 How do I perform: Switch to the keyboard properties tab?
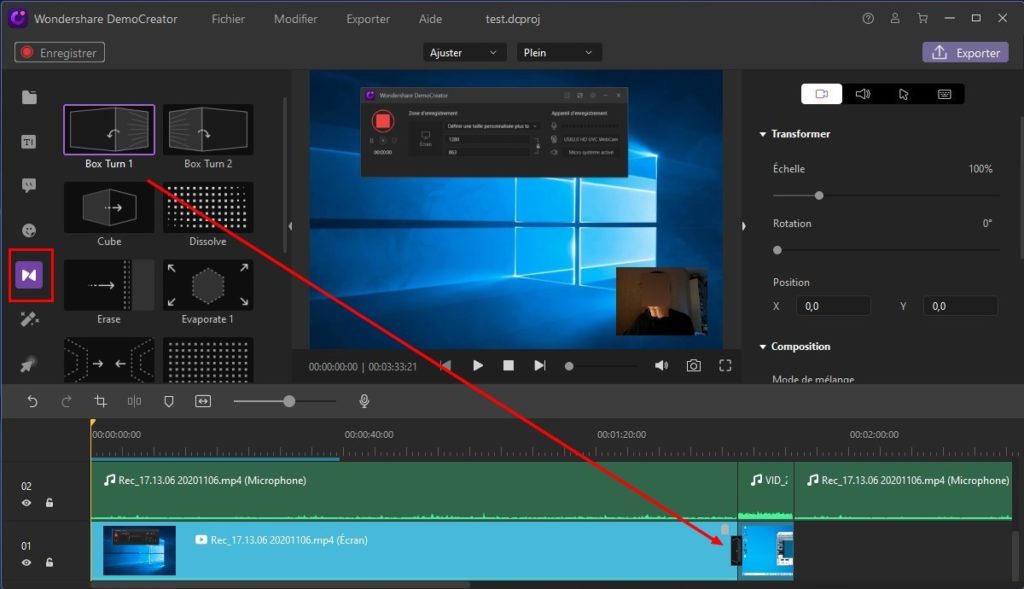click(944, 94)
